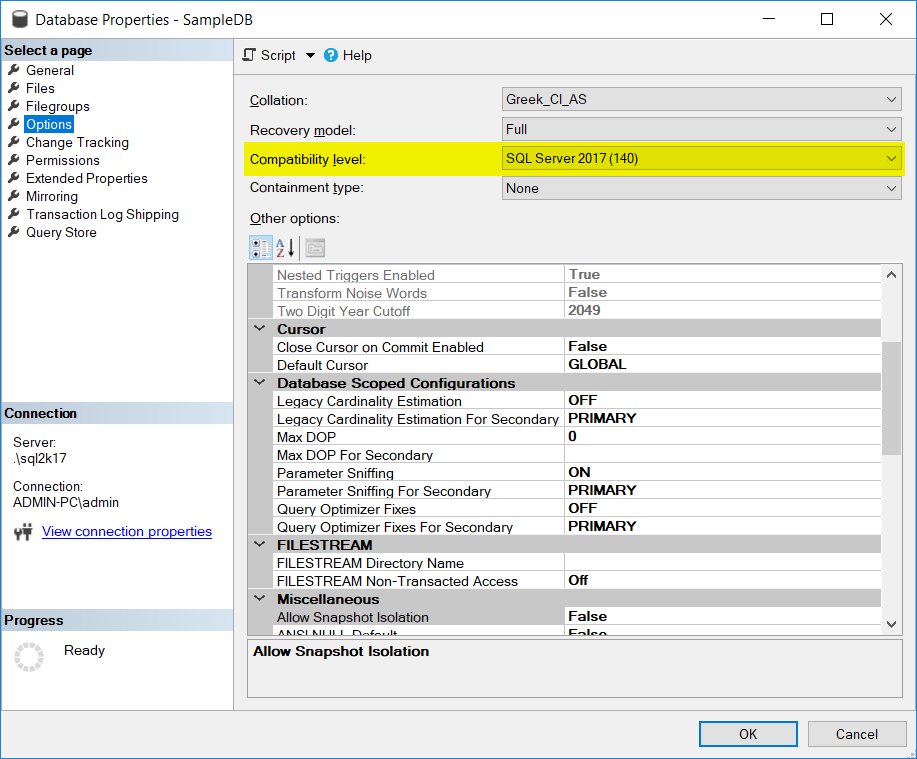This screenshot has height=759, width=917.
Task: Click the connection plug icon
Action: (23, 532)
